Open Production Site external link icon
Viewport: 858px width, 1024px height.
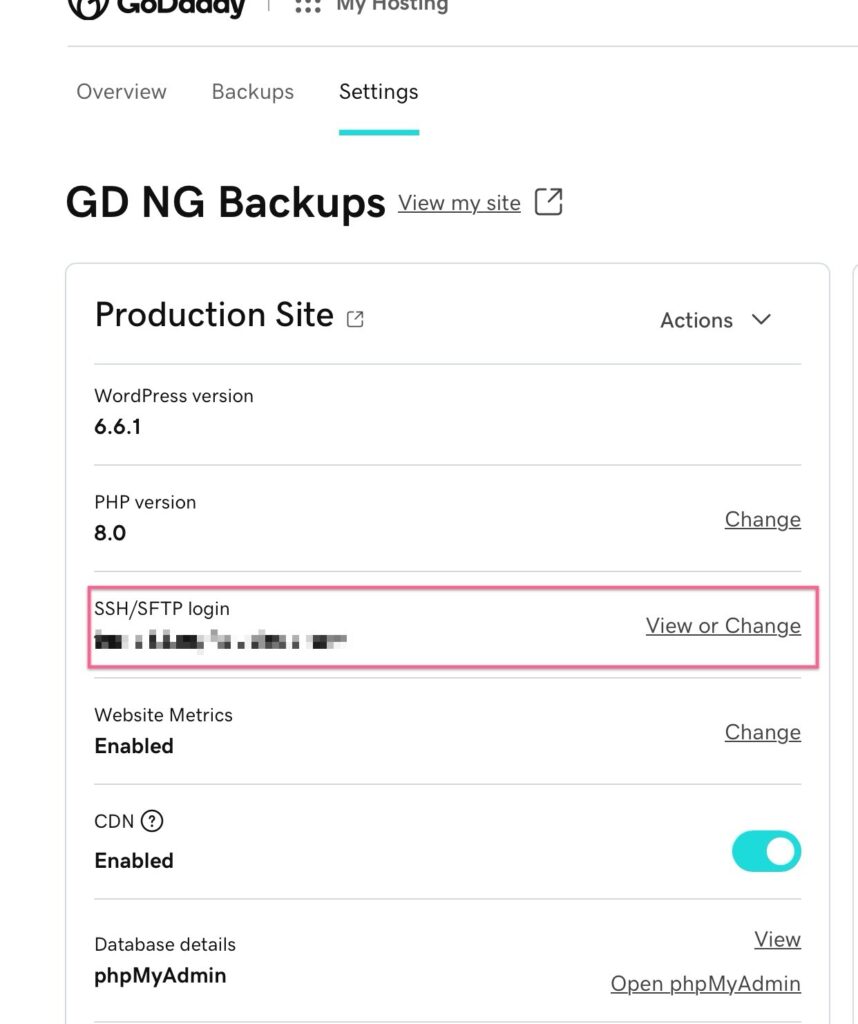click(x=355, y=319)
